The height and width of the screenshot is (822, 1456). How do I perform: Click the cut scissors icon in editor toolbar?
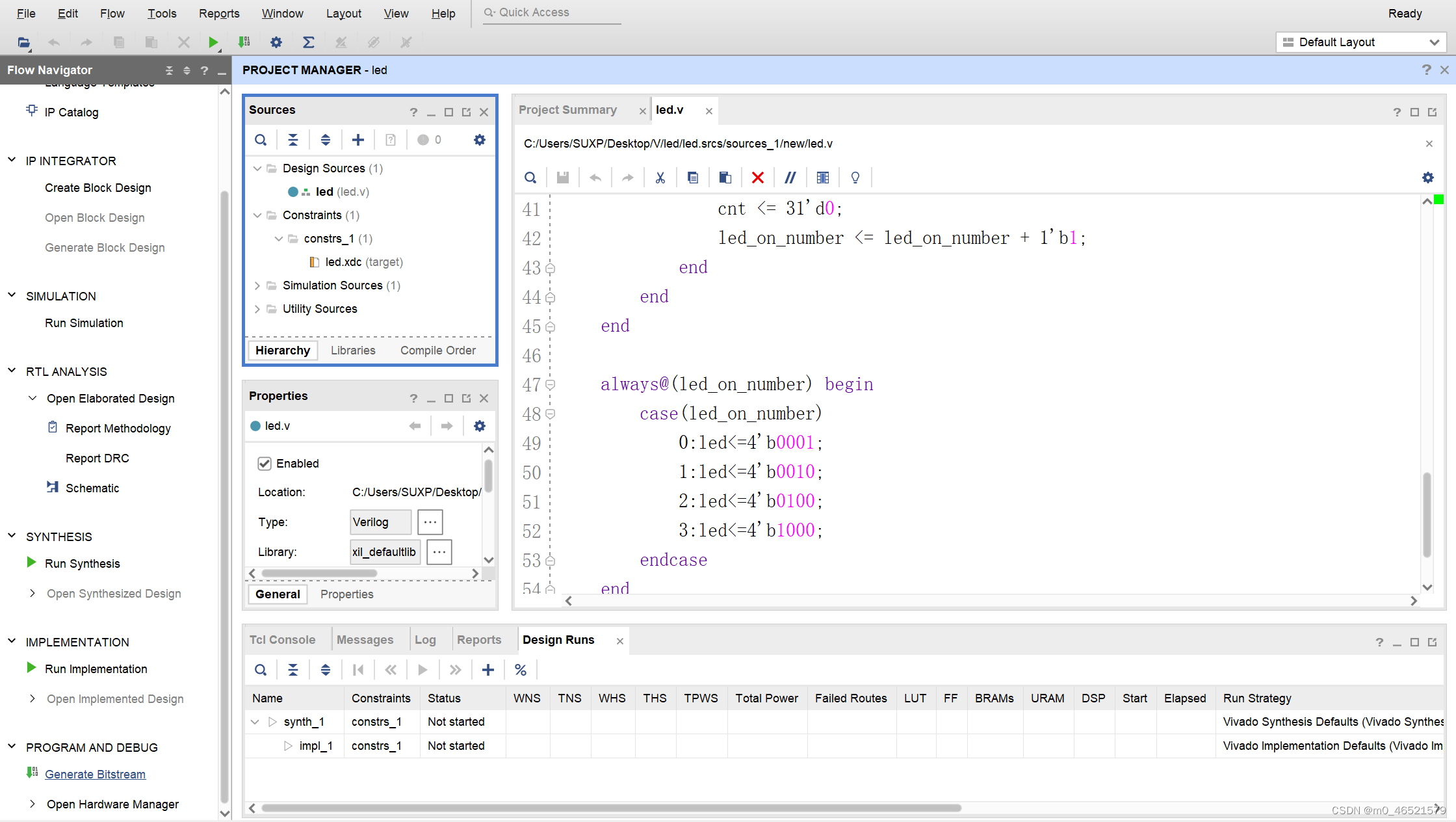(660, 178)
